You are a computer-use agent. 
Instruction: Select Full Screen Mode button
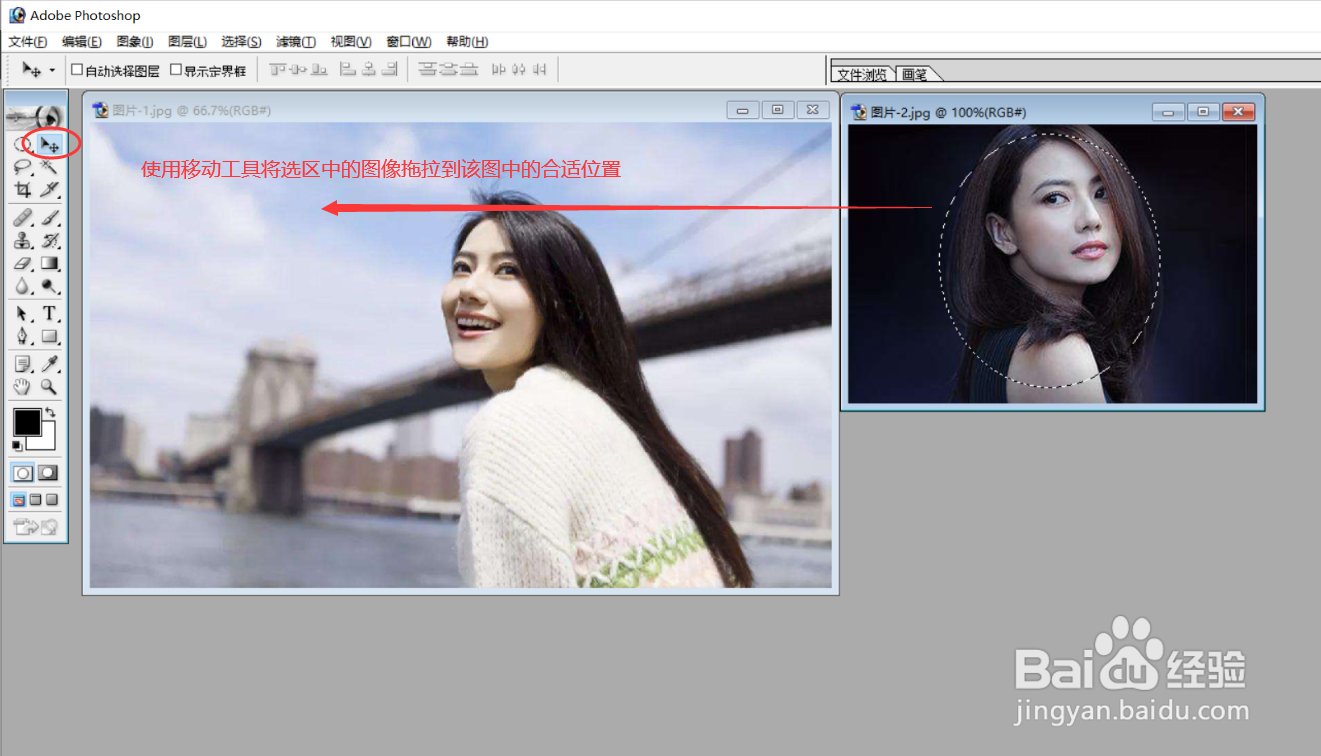[x=51, y=499]
